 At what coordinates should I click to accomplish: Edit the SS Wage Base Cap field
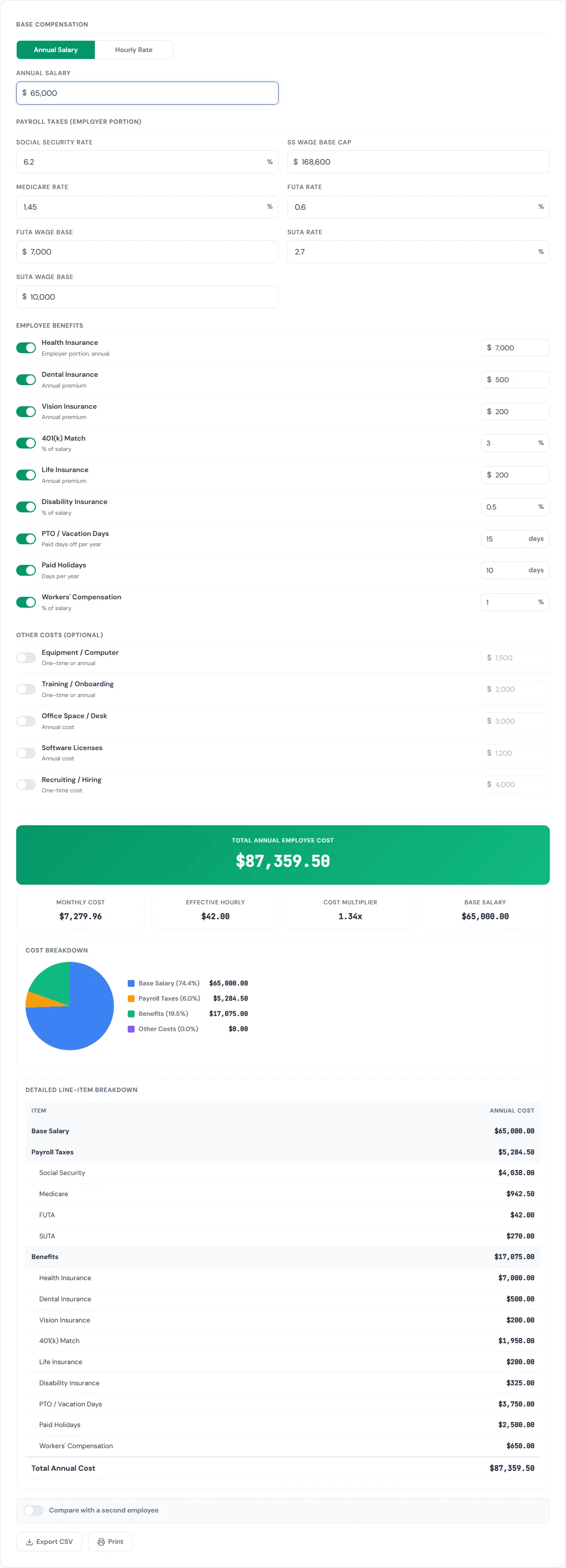coord(418,162)
